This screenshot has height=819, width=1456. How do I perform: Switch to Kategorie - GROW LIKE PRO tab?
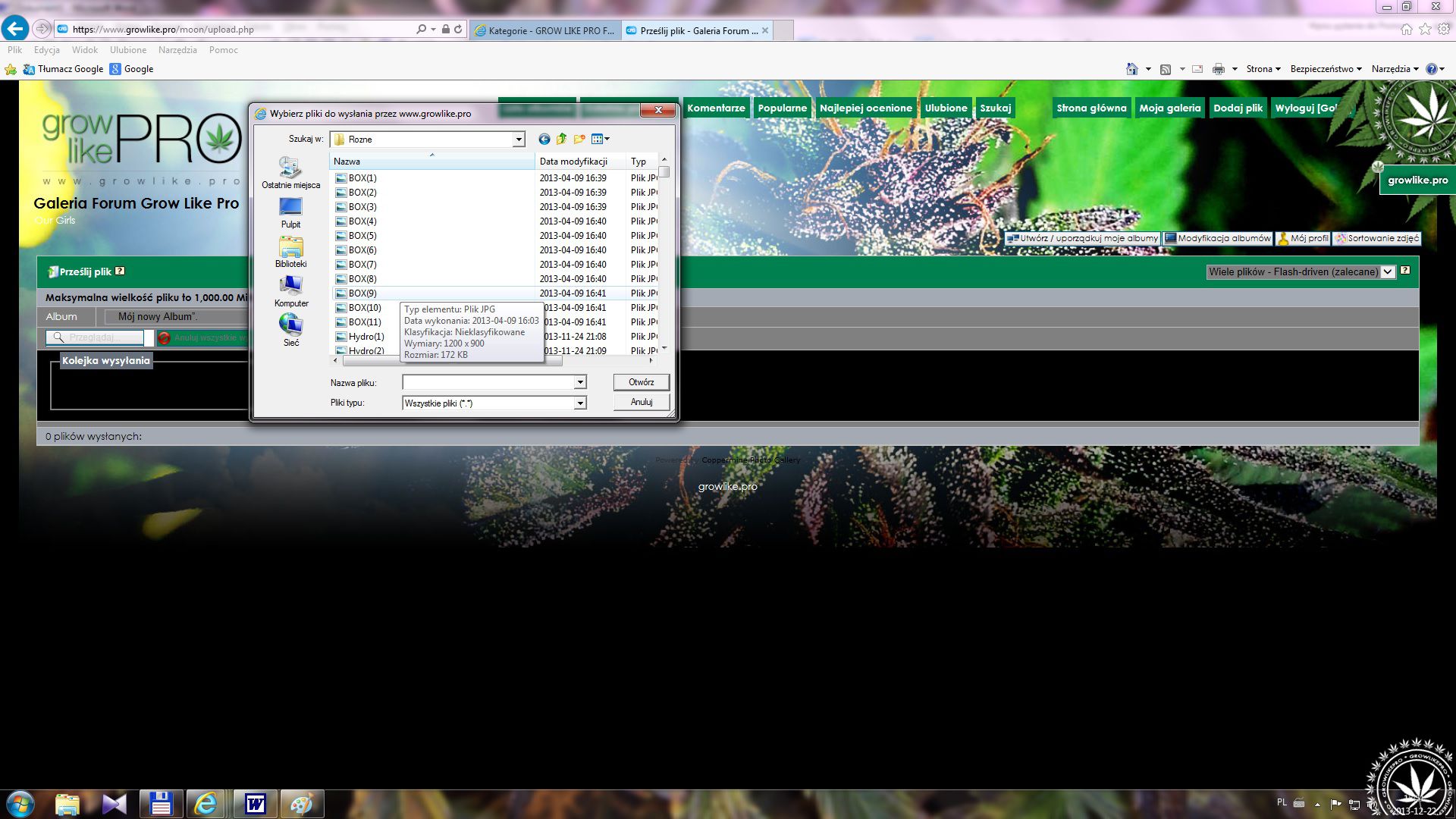pyautogui.click(x=545, y=30)
